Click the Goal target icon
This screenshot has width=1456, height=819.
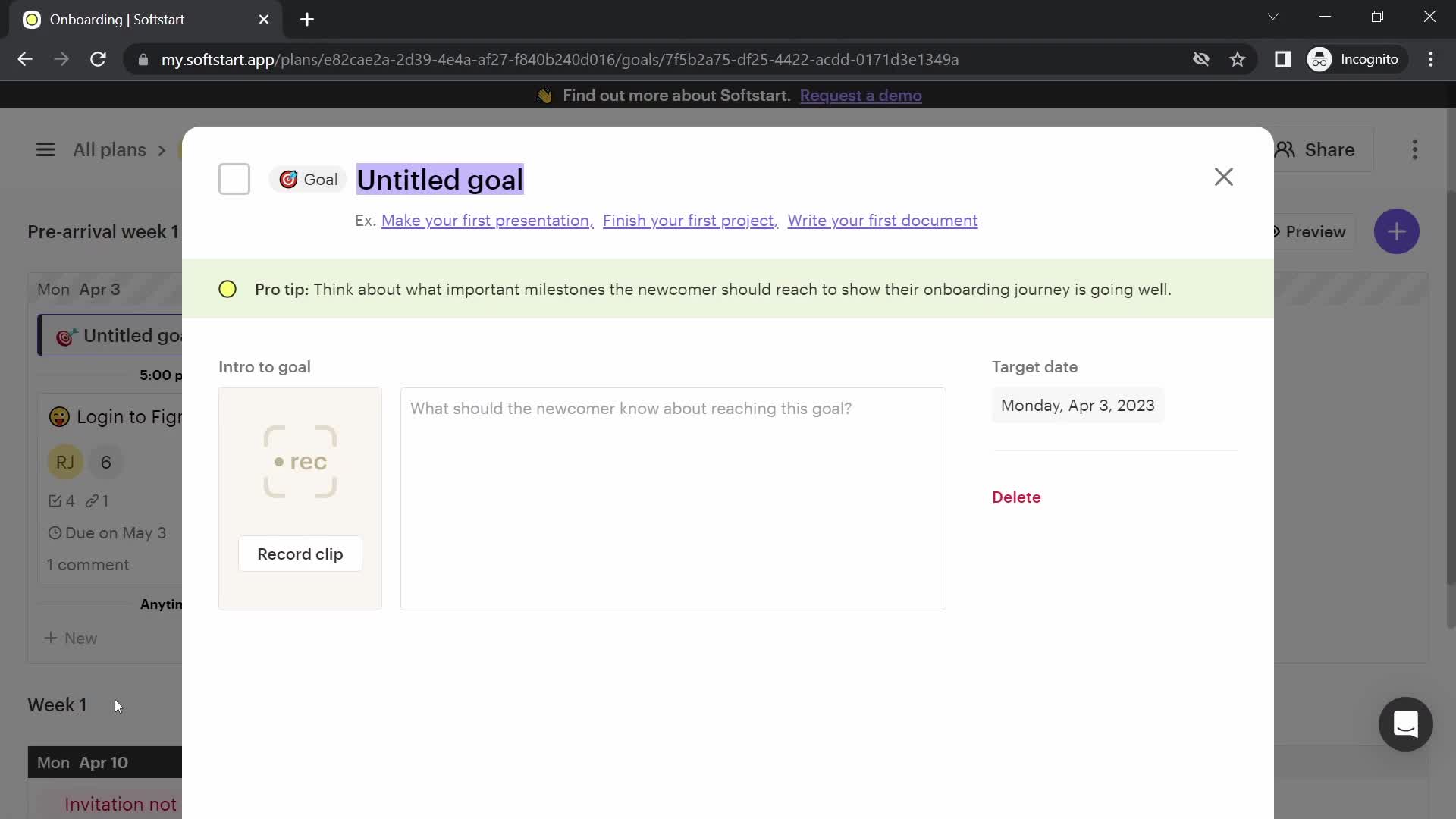[x=287, y=178]
